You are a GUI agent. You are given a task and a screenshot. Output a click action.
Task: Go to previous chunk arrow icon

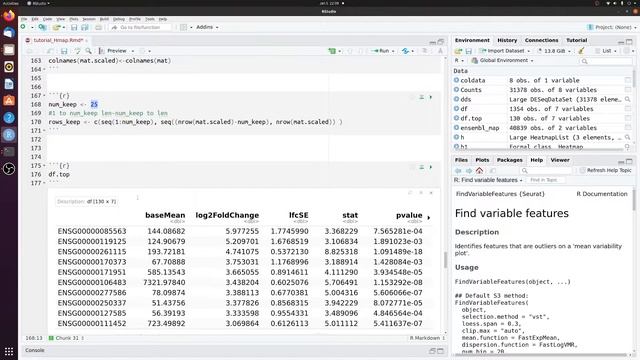coord(350,51)
